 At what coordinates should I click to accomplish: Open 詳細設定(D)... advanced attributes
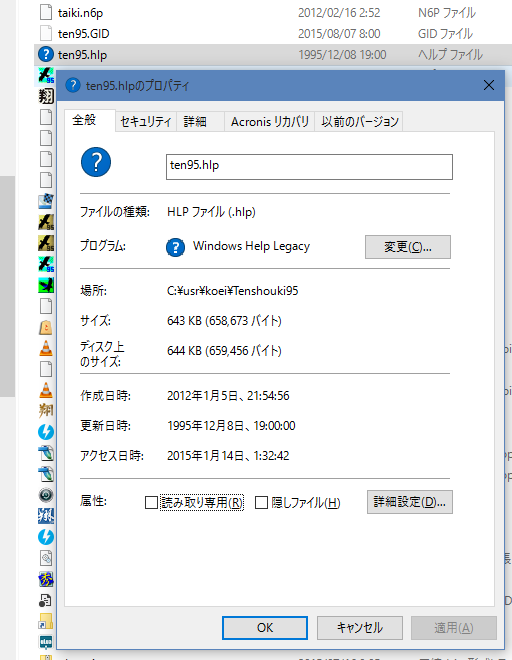(x=410, y=502)
